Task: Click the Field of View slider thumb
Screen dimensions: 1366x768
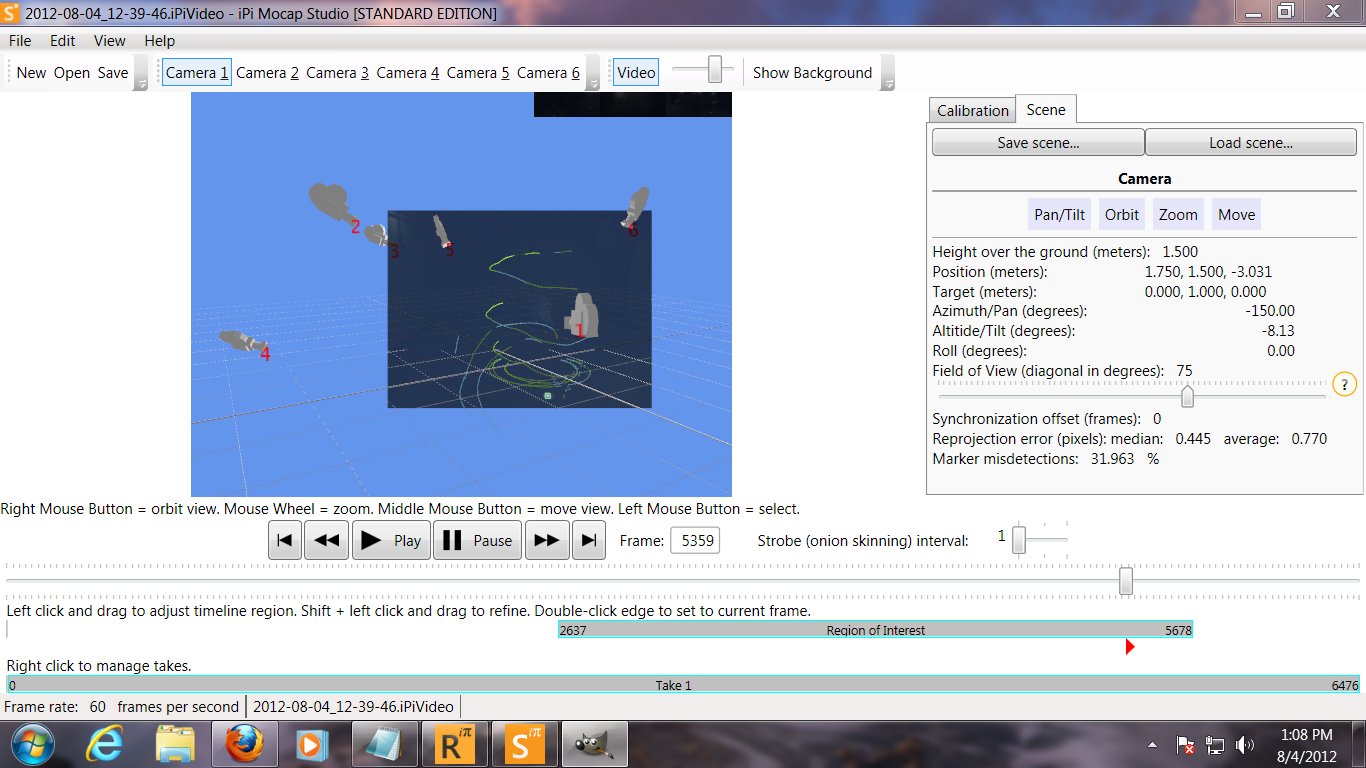Action: [x=1187, y=397]
